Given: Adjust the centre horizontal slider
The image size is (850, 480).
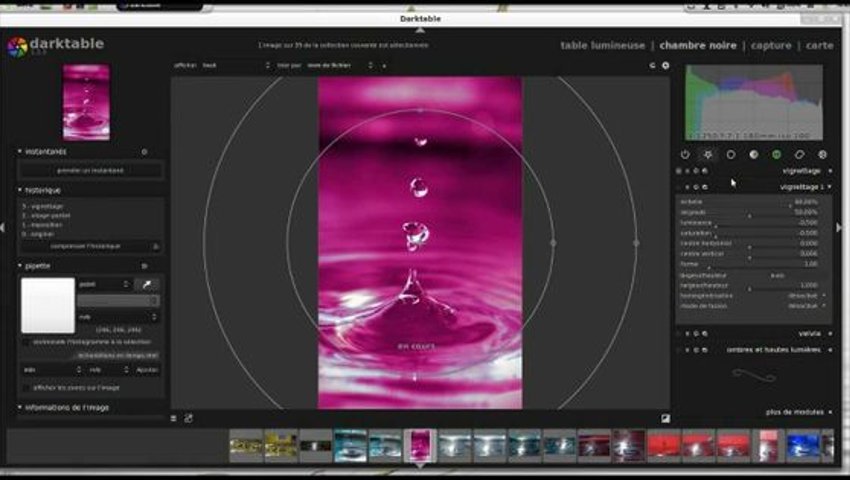Looking at the screenshot, I should (x=749, y=244).
